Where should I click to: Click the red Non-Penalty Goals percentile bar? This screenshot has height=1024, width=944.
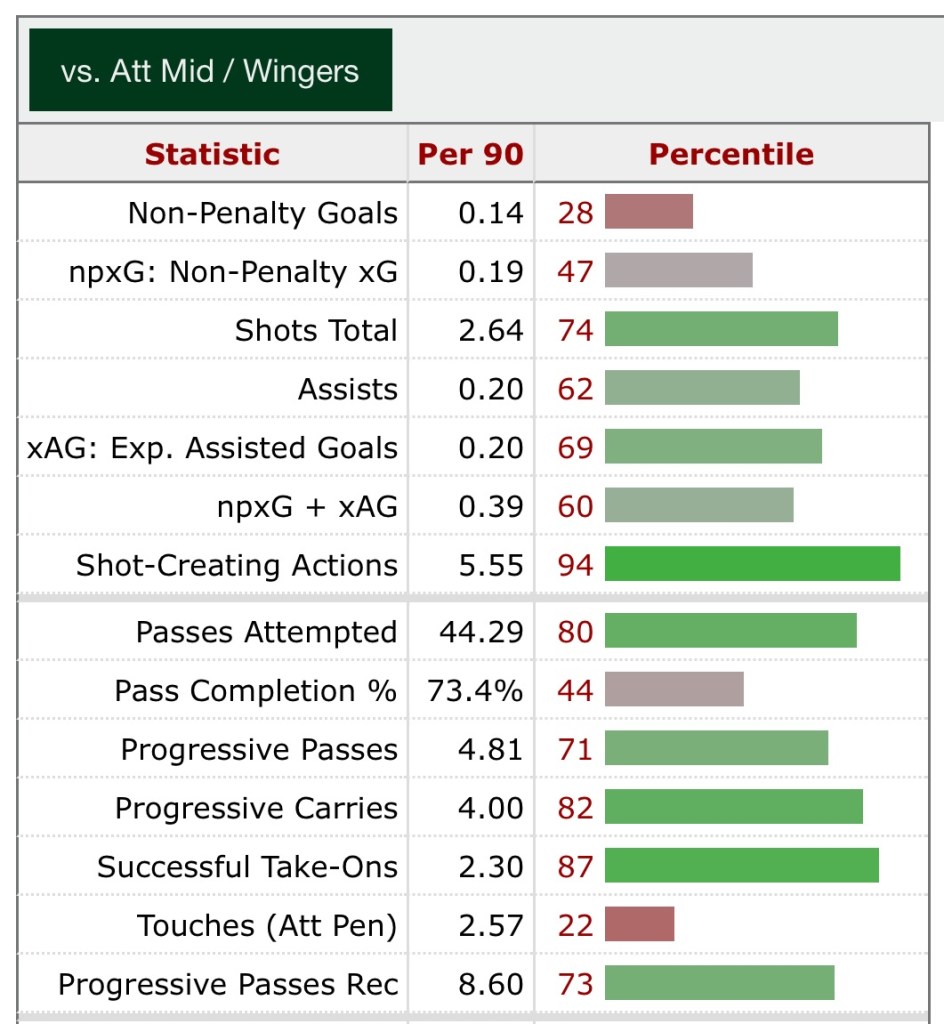tap(648, 212)
